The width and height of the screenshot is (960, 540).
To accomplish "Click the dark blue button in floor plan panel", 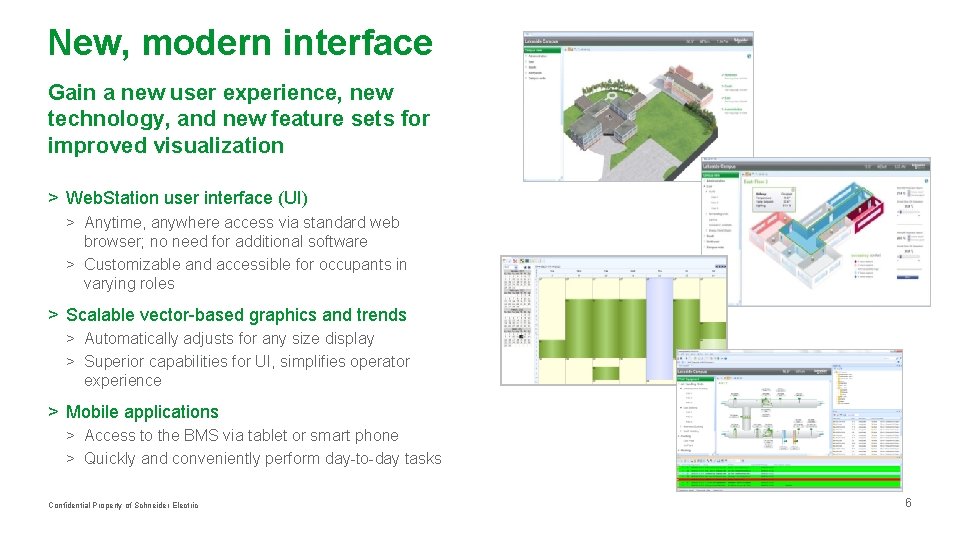I will [x=907, y=277].
